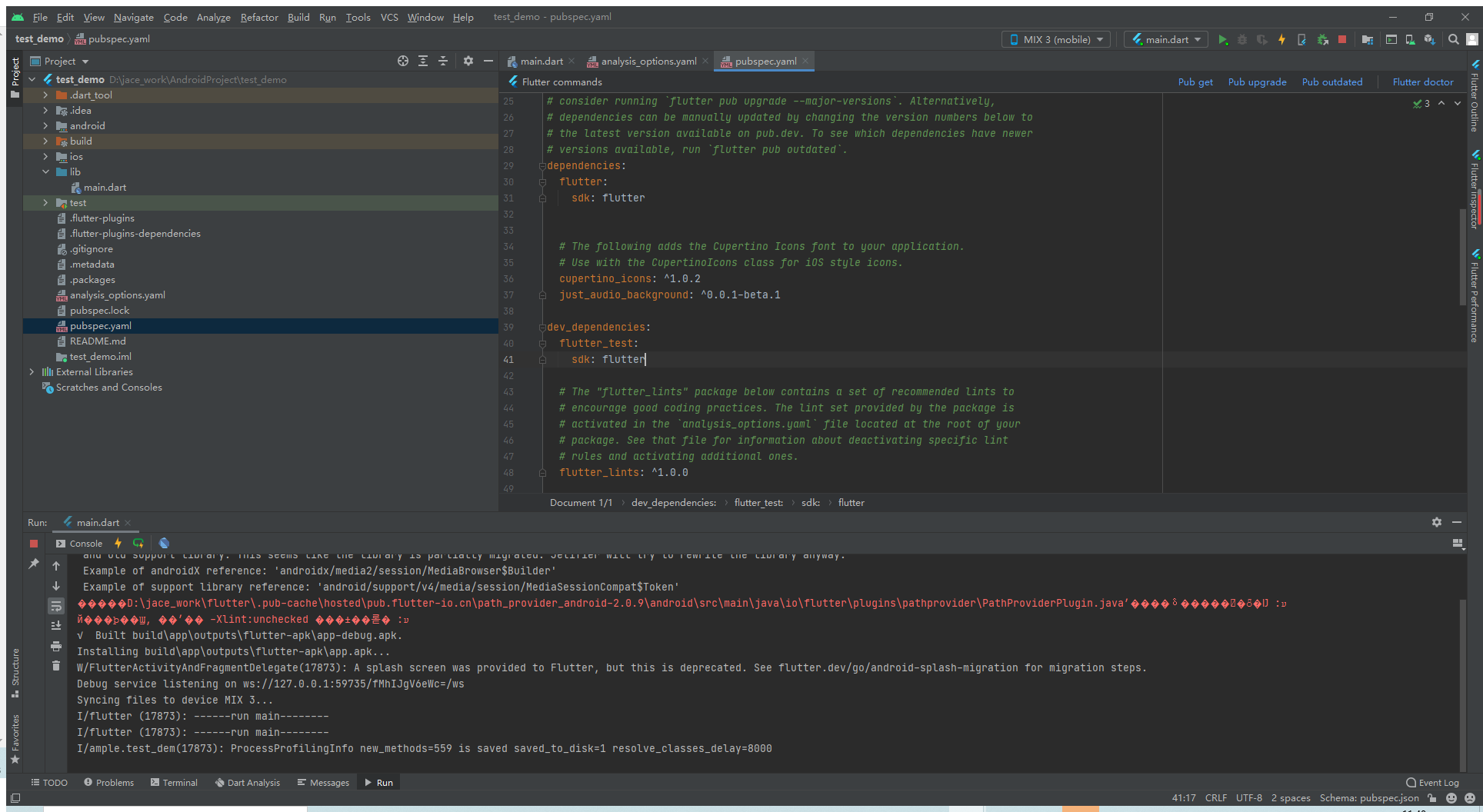Open Dart DevTools icon in Run console
Screen dimensions: 1483x812
point(164,543)
